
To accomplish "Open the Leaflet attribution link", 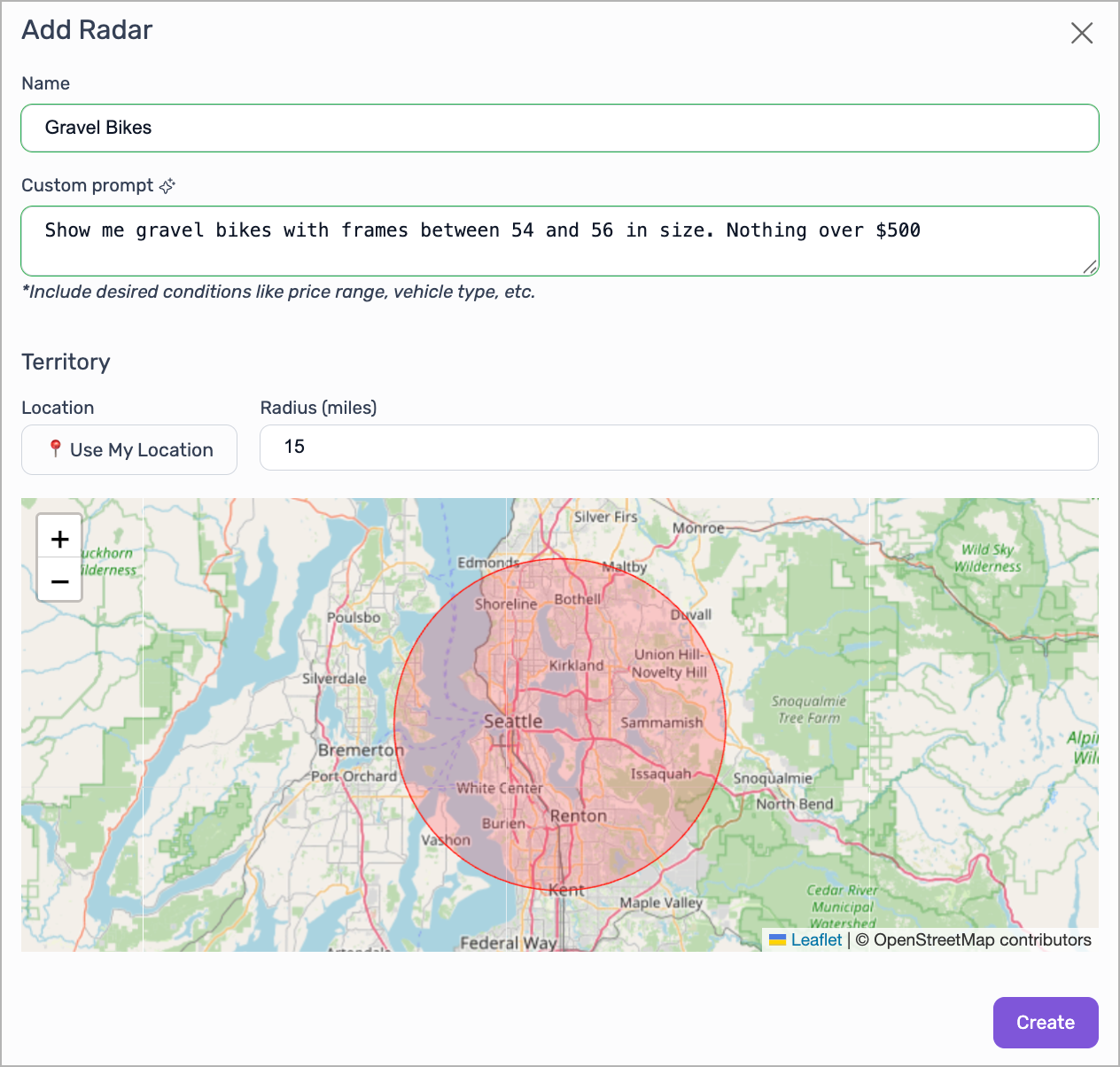I will point(815,940).
